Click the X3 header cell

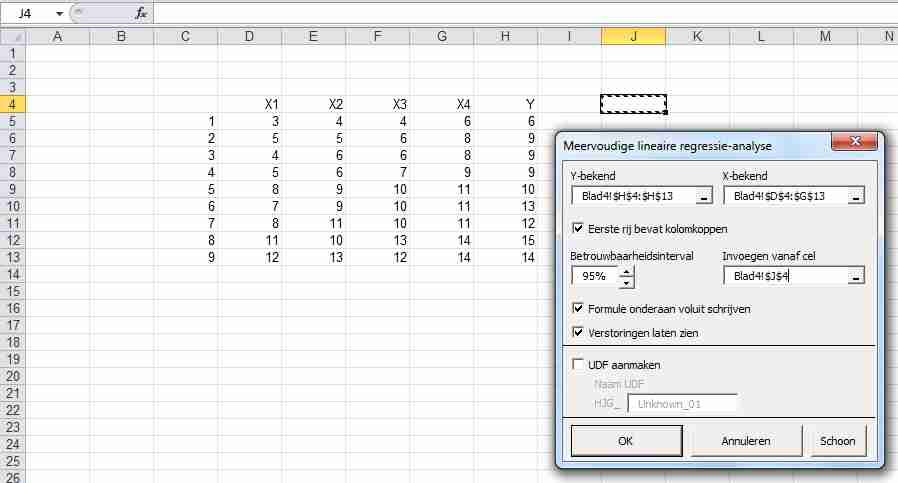tap(377, 104)
